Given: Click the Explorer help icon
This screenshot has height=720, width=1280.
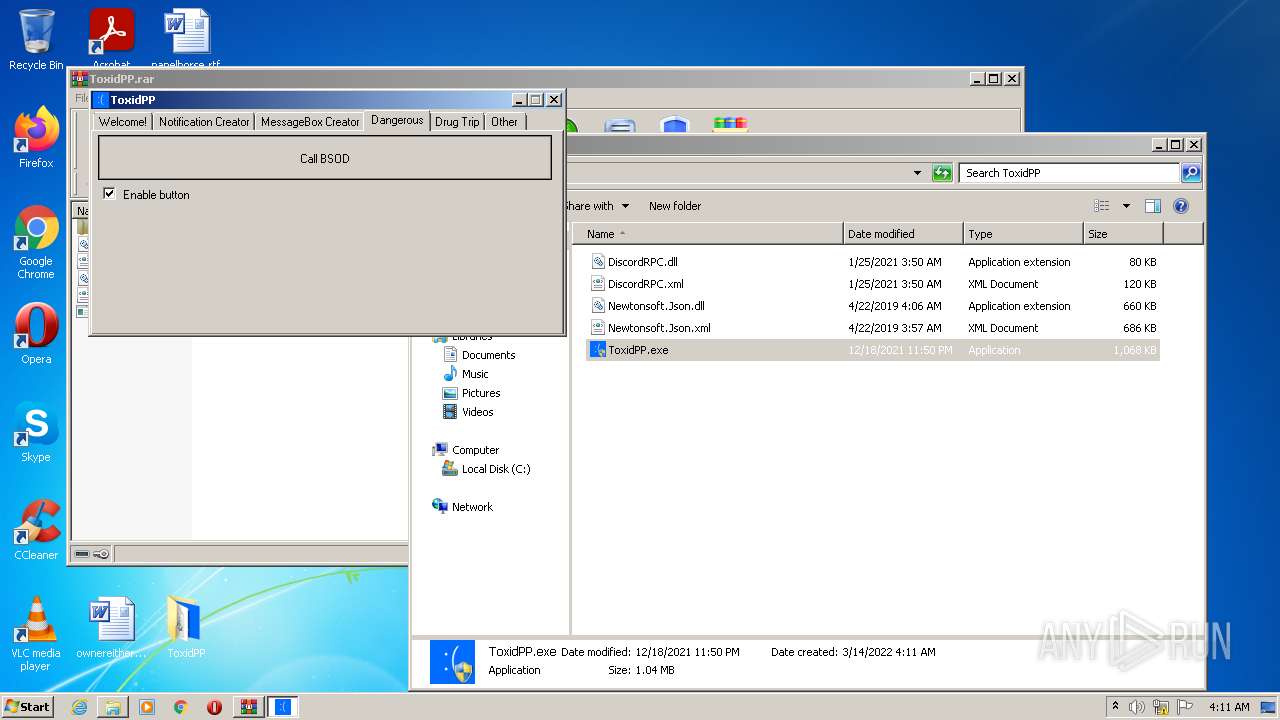Looking at the screenshot, I should click(1181, 206).
